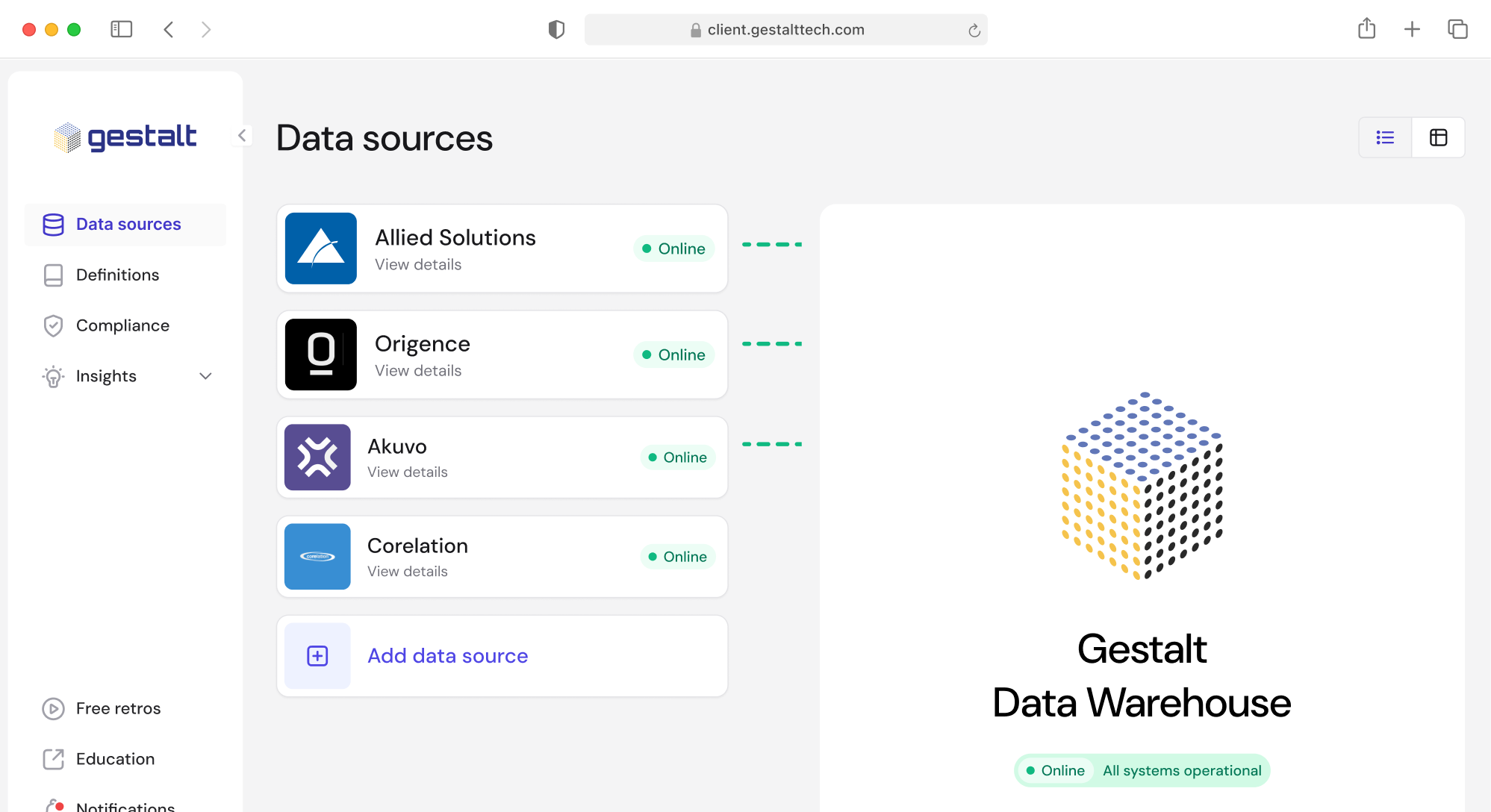This screenshot has width=1491, height=812.
Task: Open the Compliance section
Action: tap(122, 325)
